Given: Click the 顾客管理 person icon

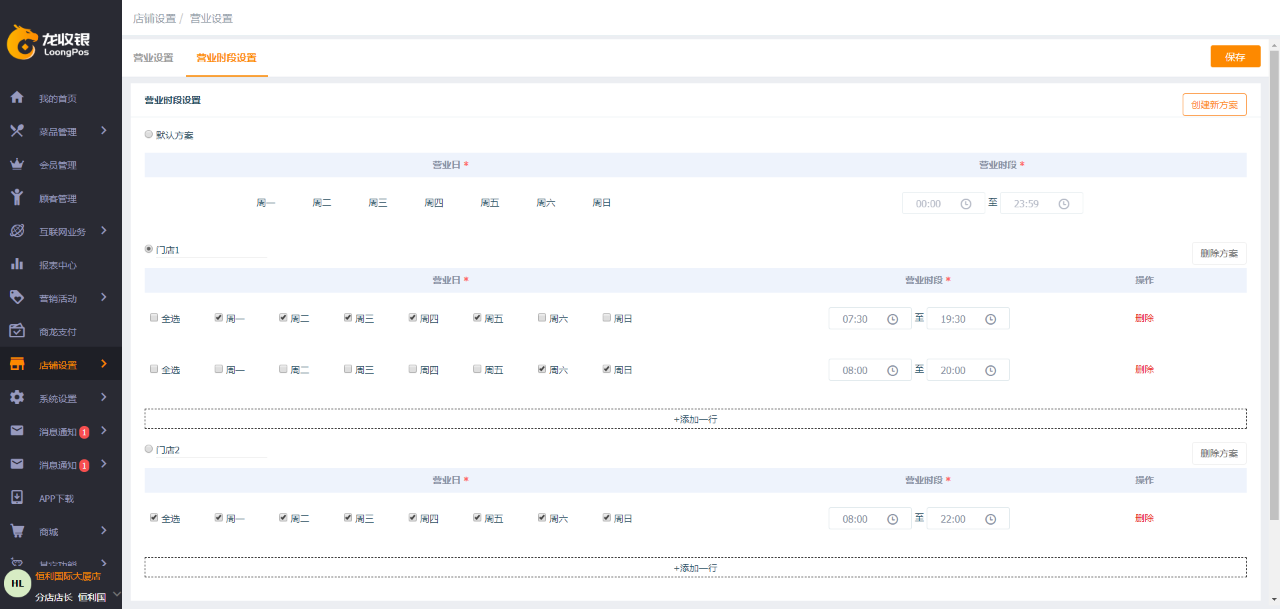Looking at the screenshot, I should coord(17,198).
